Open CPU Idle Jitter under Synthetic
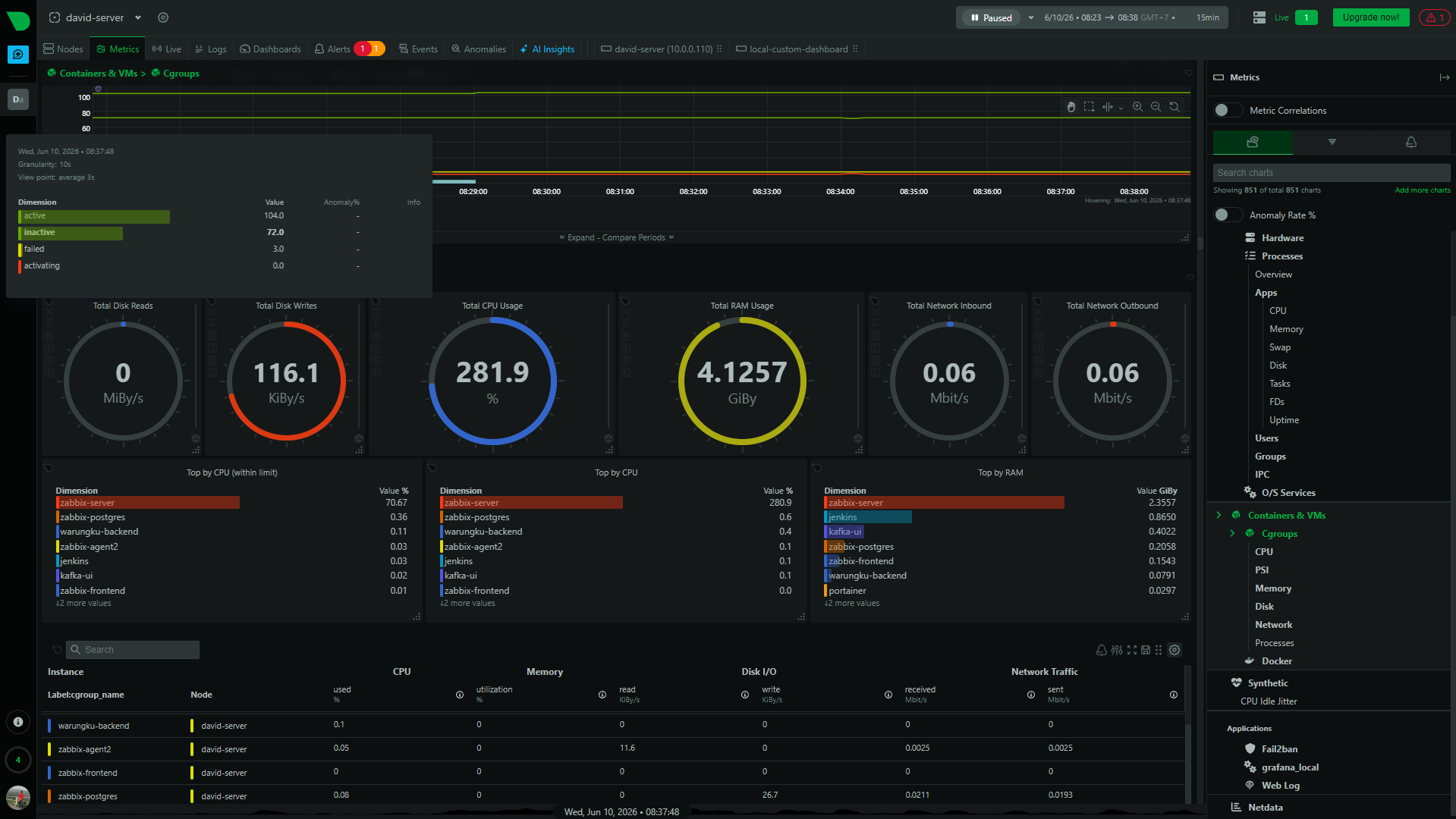Viewport: 1456px width, 819px height. 1269,701
